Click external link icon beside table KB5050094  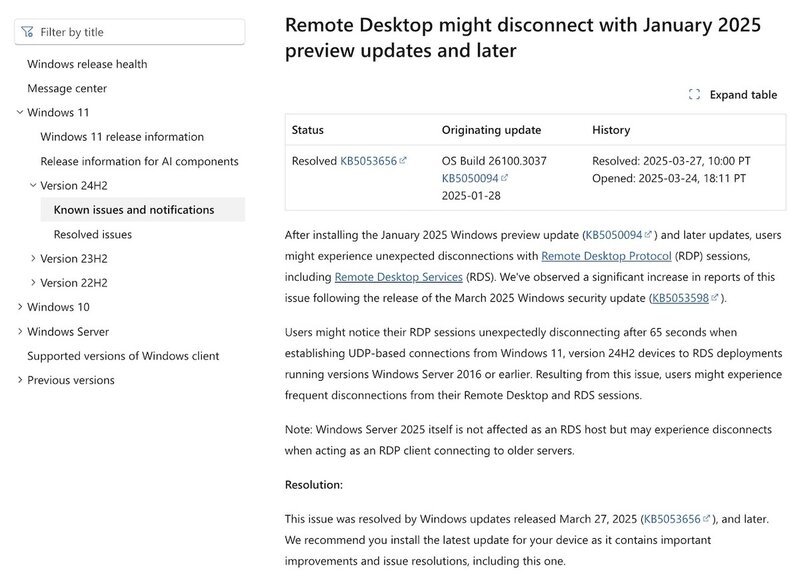(504, 178)
